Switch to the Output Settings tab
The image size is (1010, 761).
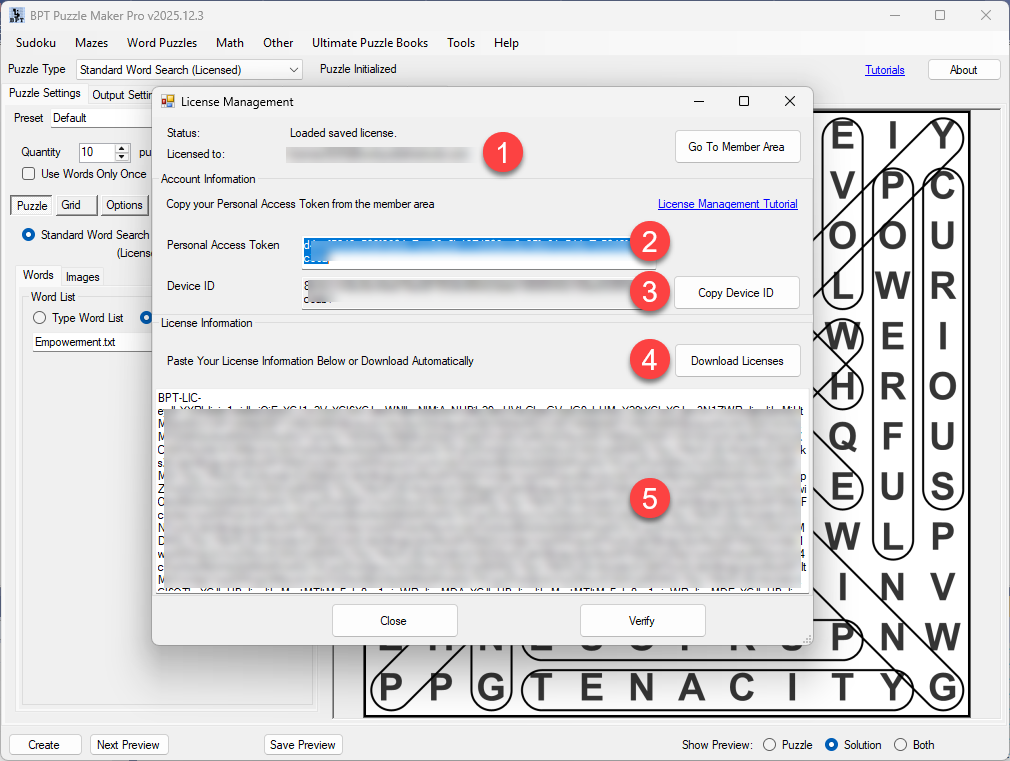tap(122, 94)
